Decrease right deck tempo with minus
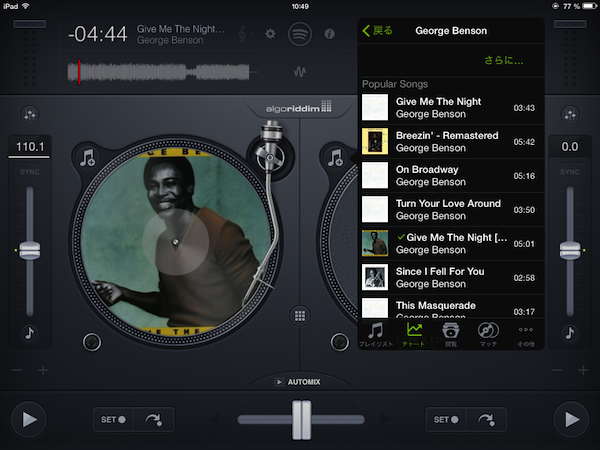 click(x=557, y=370)
